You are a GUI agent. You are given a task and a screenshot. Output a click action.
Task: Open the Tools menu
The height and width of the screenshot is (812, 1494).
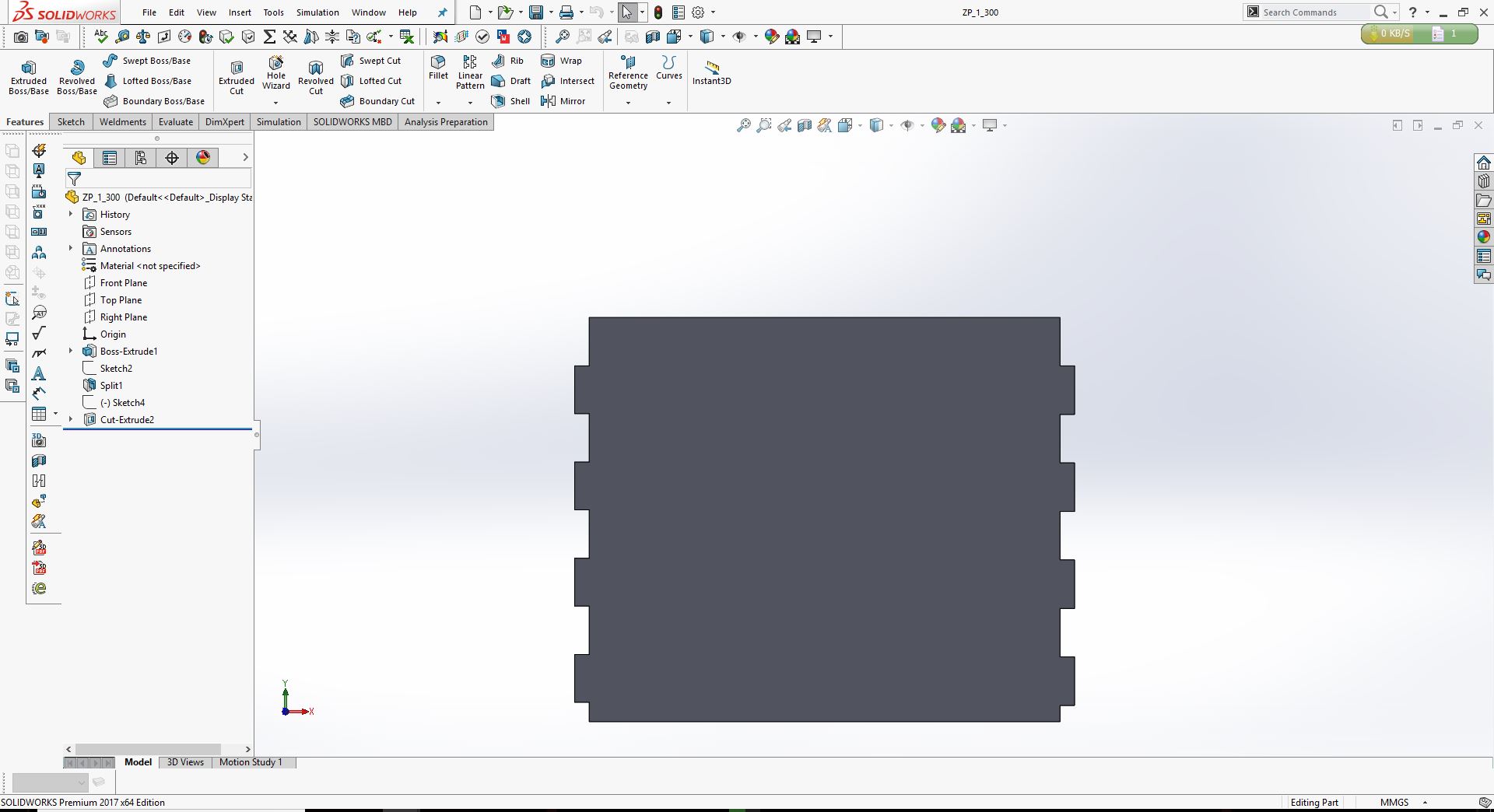tap(274, 12)
